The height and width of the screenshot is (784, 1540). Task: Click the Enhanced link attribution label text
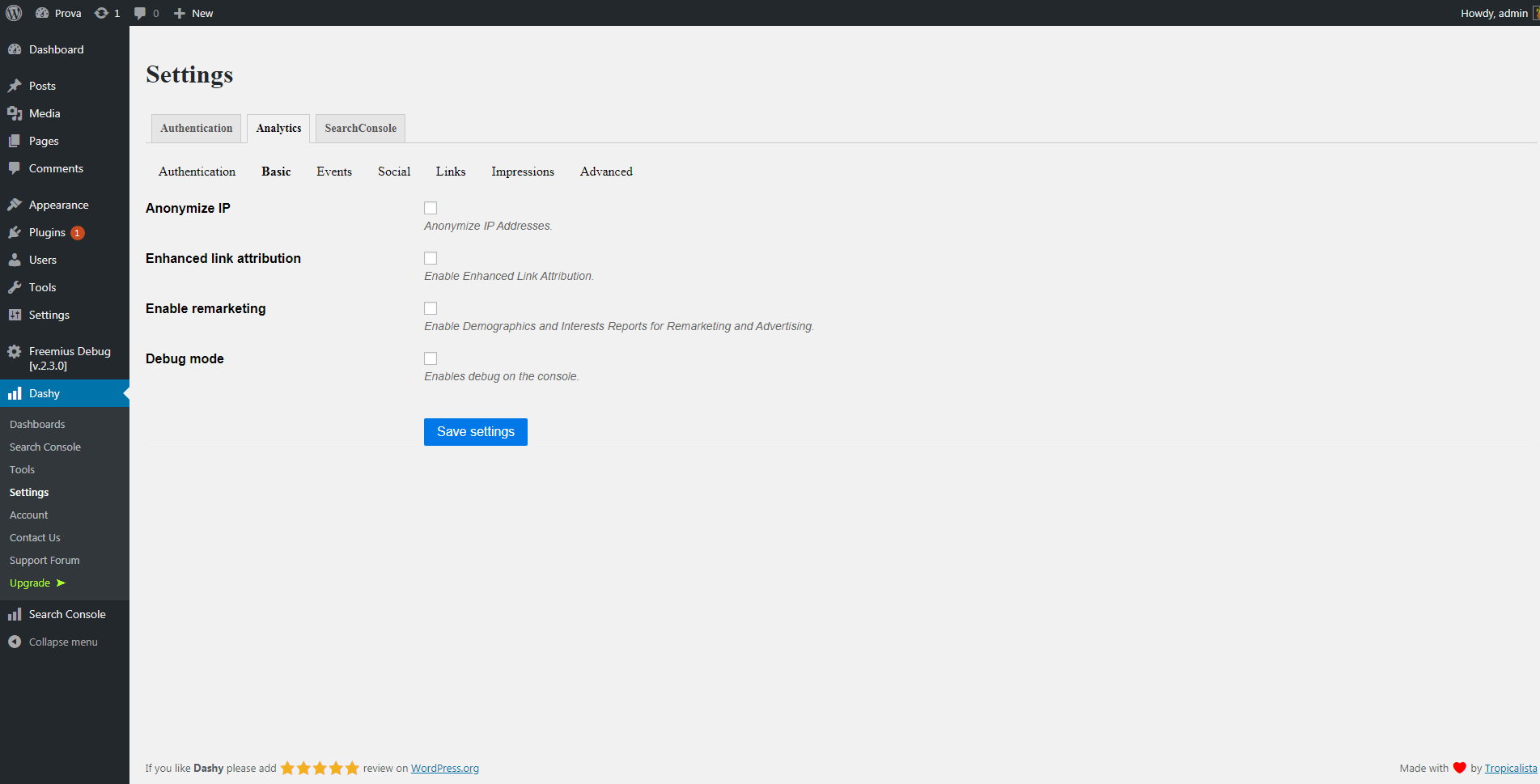tap(223, 258)
